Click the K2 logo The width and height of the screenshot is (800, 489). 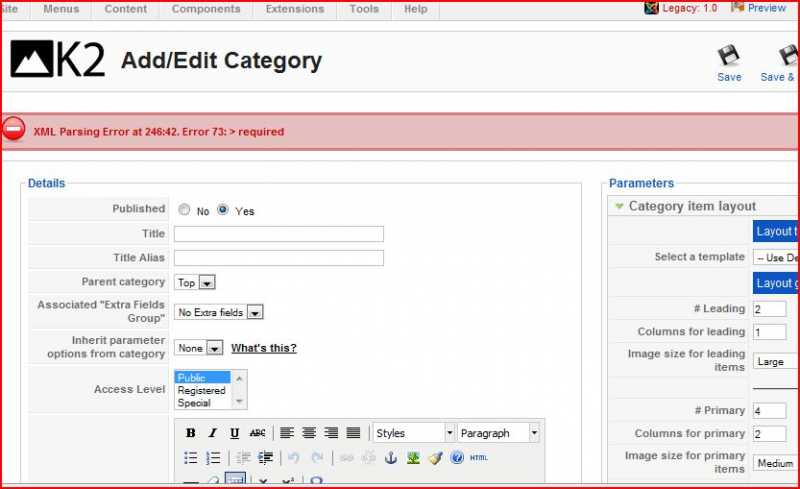58,59
